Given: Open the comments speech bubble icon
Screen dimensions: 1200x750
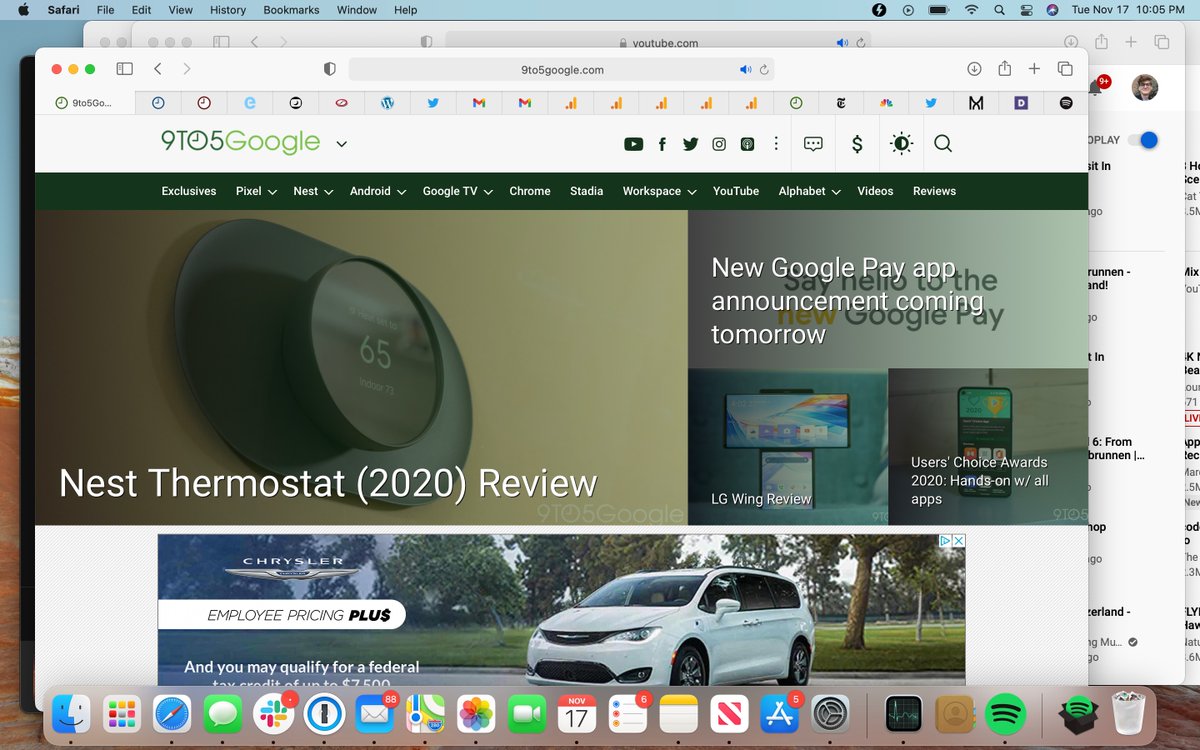Looking at the screenshot, I should 813,144.
